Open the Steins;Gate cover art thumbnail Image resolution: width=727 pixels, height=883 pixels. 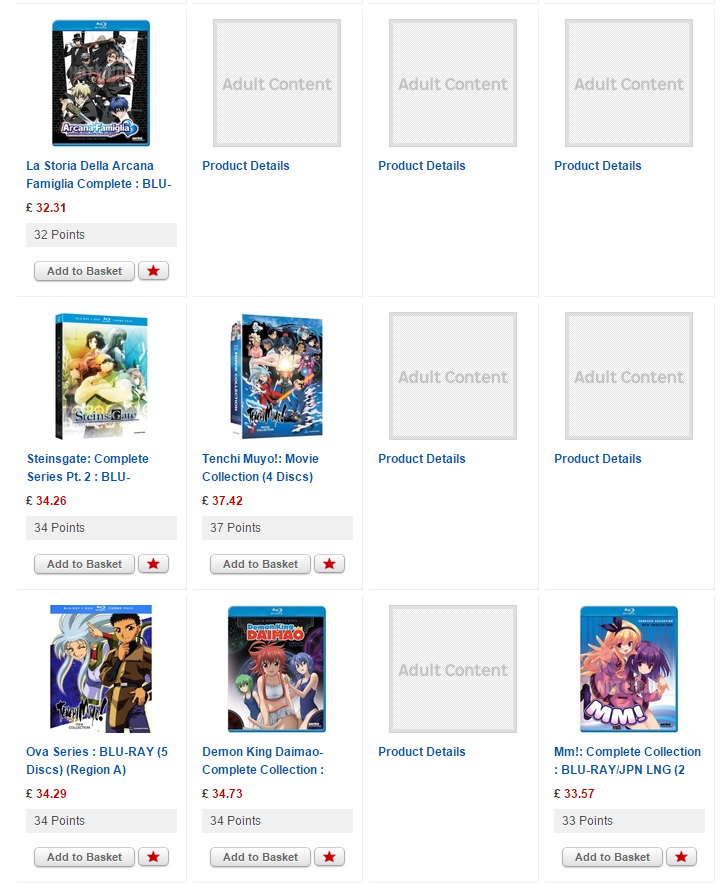pyautogui.click(x=101, y=376)
